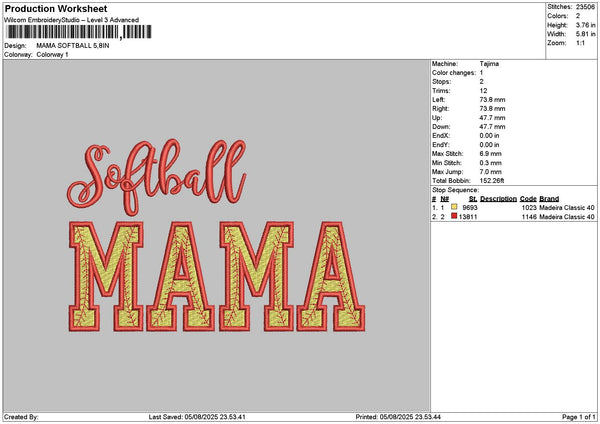Click the red thread color swatch
The image size is (600, 424).
point(454,216)
